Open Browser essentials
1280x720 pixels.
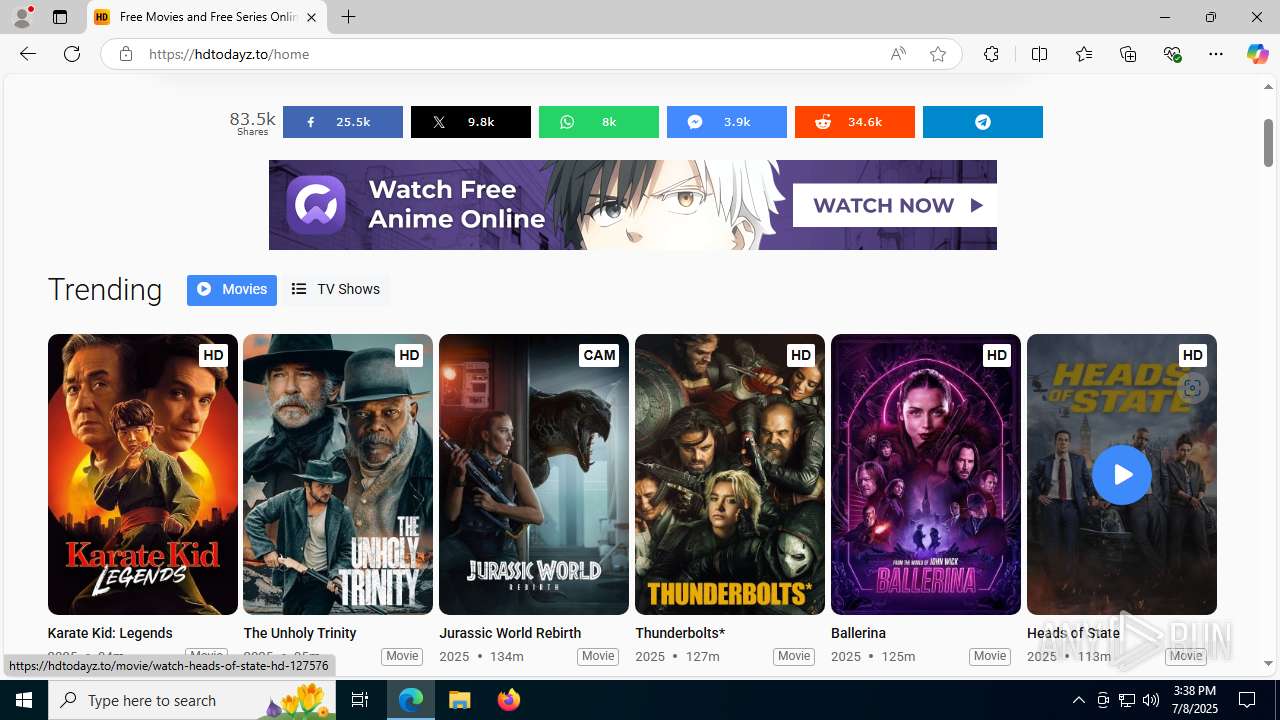coord(1172,54)
